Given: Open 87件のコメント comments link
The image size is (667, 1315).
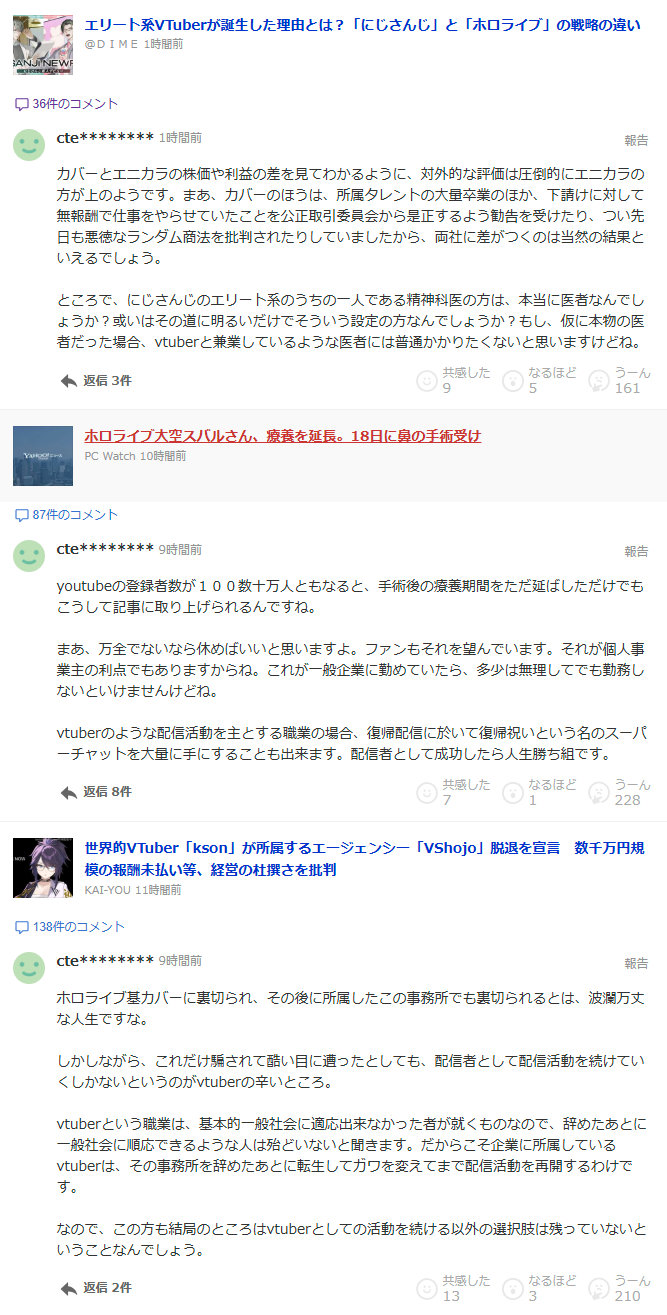Looking at the screenshot, I should coord(66,515).
